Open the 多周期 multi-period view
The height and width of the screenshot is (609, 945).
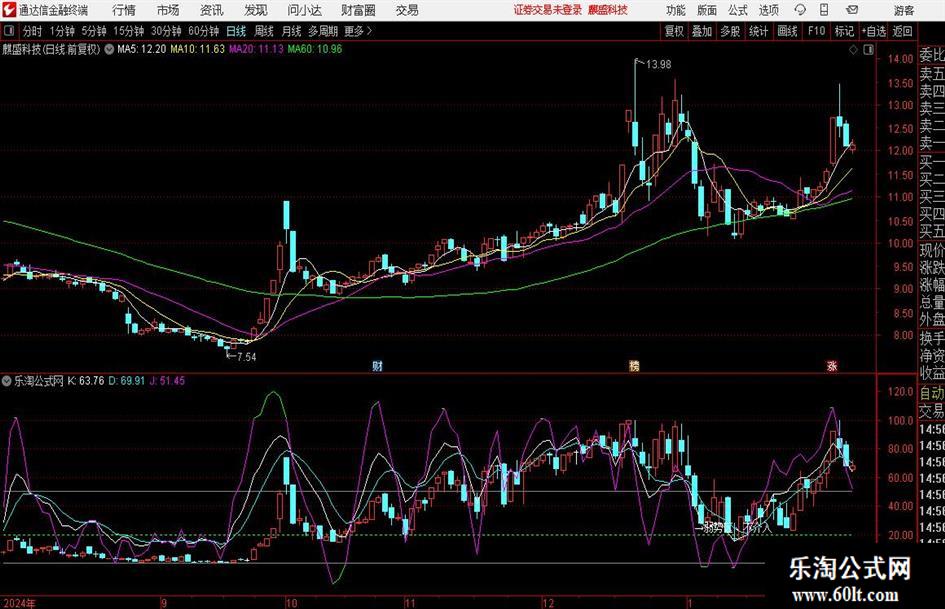point(323,31)
